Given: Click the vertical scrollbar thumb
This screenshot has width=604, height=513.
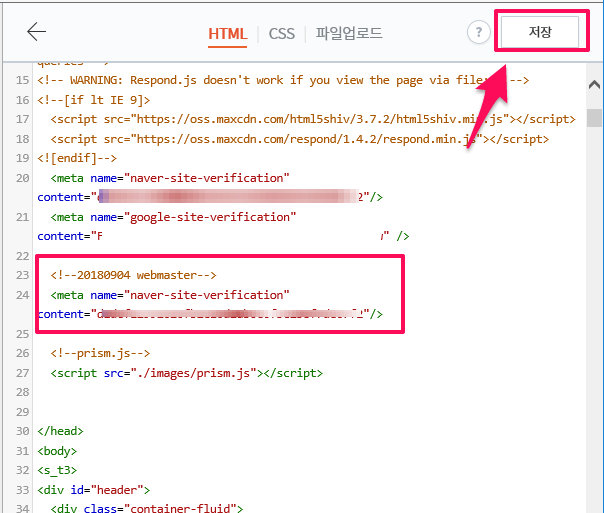Looking at the screenshot, I should [x=594, y=118].
